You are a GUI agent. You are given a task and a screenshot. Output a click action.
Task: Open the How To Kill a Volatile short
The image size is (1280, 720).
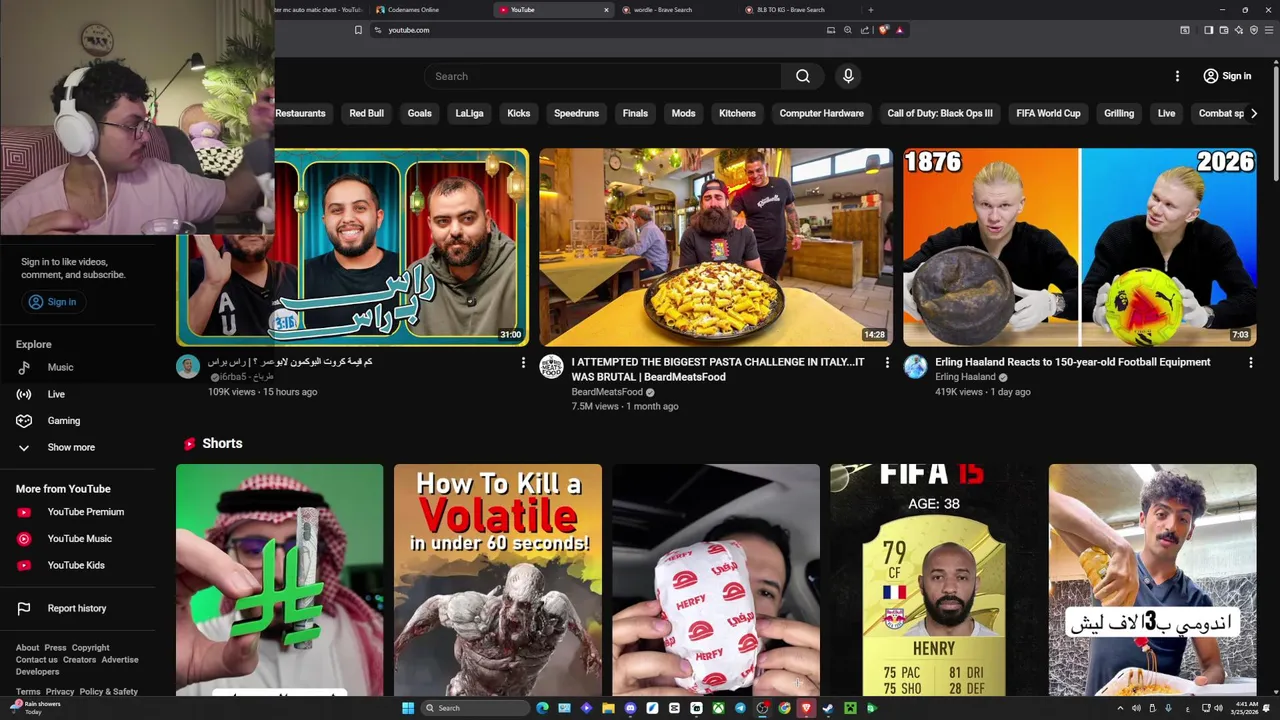498,580
